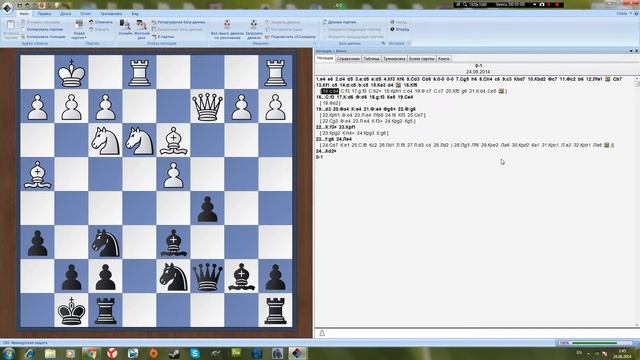Image resolution: width=640 pixels, height=360 pixels.
Task: Adjust the zoom slider in the status bar
Action: coord(596,343)
